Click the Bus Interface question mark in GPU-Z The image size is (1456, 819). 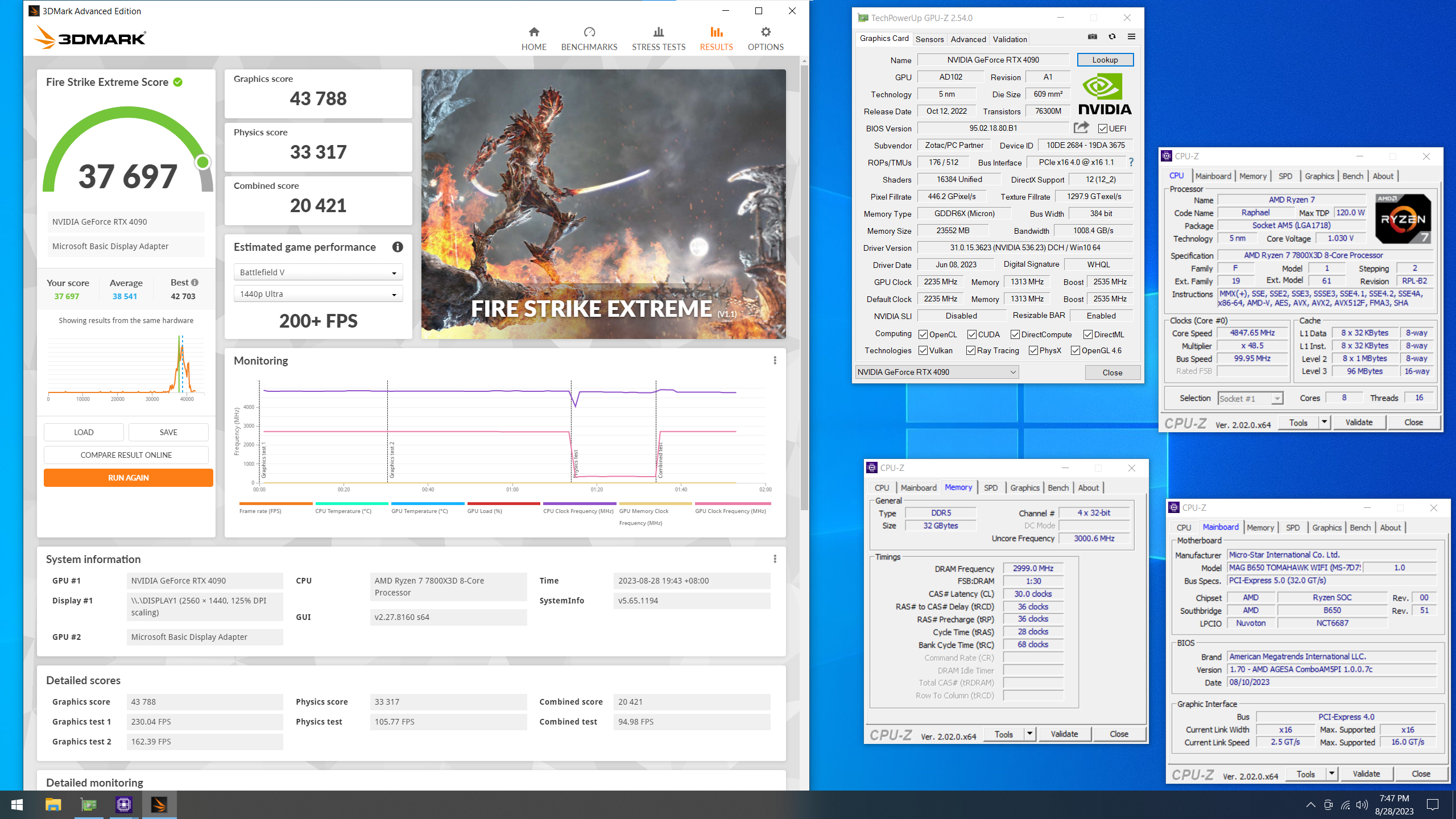[1131, 162]
